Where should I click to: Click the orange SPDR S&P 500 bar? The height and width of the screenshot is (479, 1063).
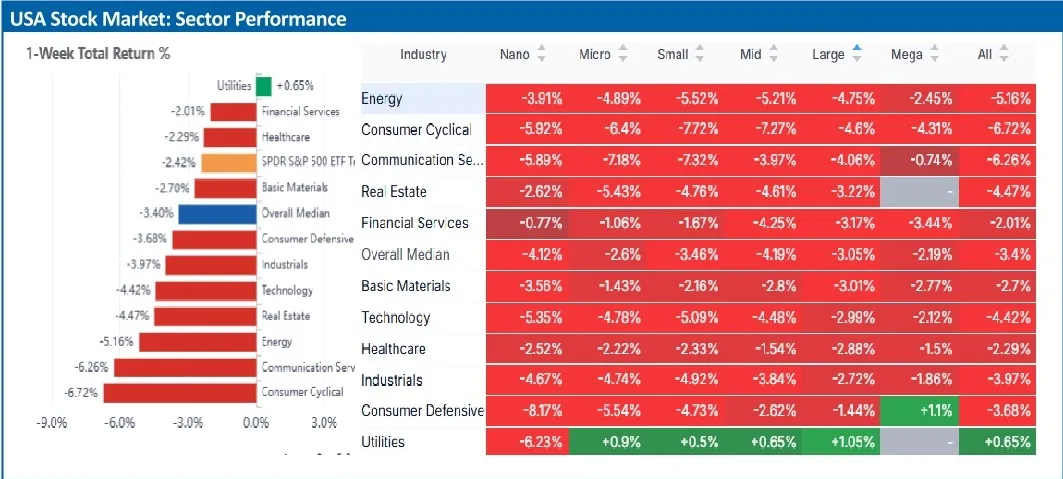[229, 162]
